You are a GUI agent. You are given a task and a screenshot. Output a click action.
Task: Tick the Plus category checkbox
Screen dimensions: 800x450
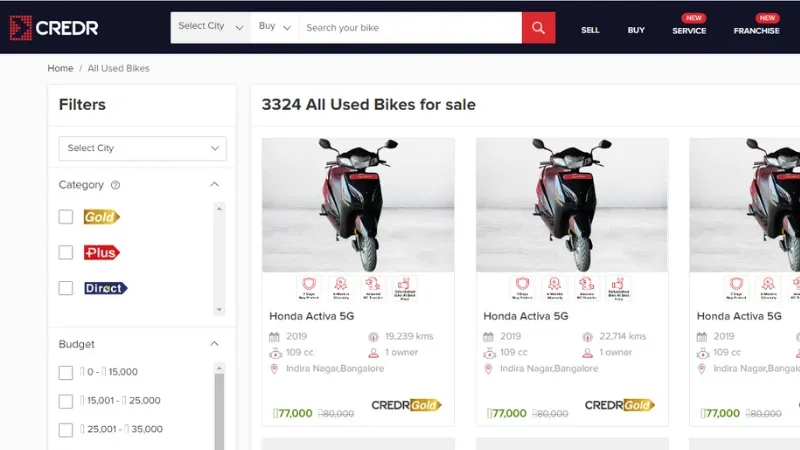(66, 253)
